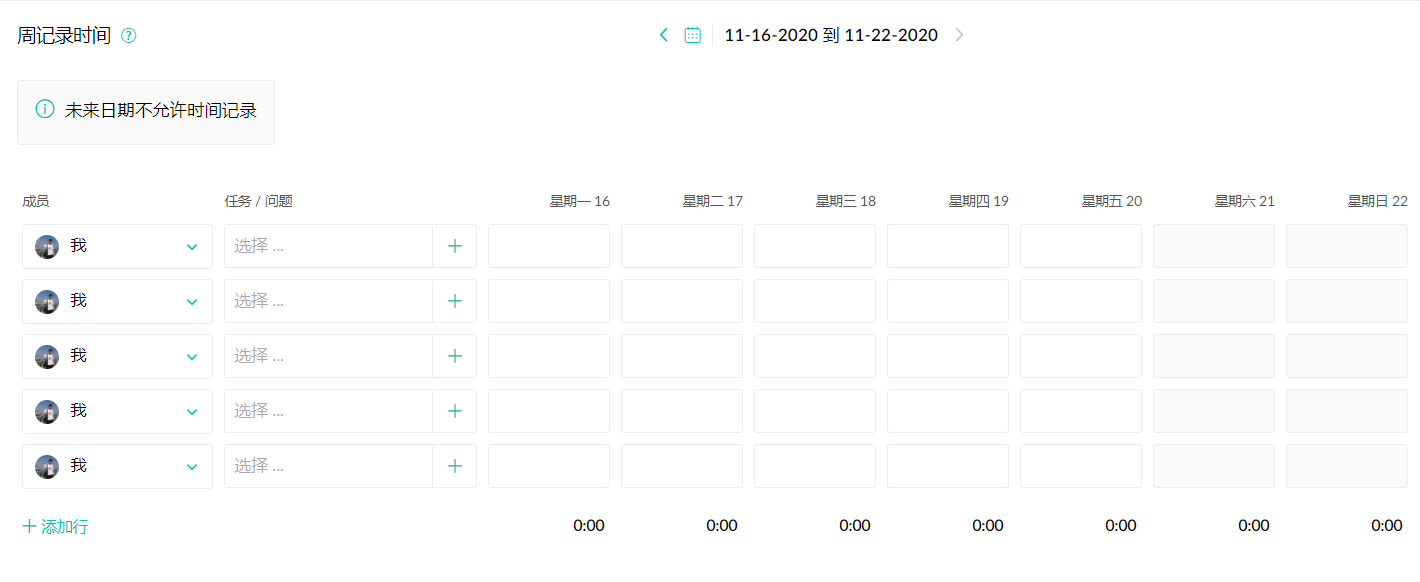Click the plus icon in second task row
This screenshot has width=1420, height=582.
(x=455, y=301)
